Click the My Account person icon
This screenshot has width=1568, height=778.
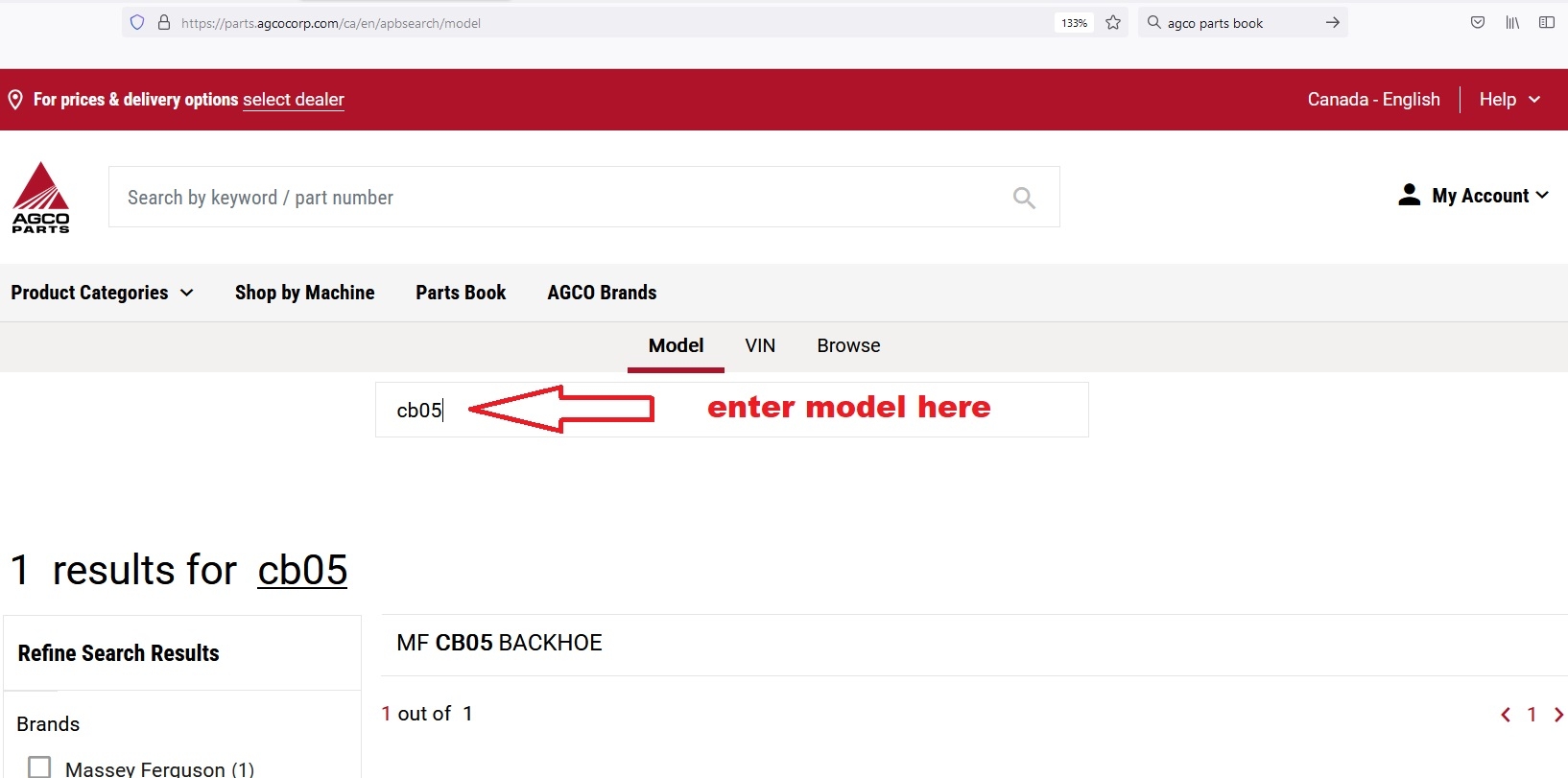1409,196
